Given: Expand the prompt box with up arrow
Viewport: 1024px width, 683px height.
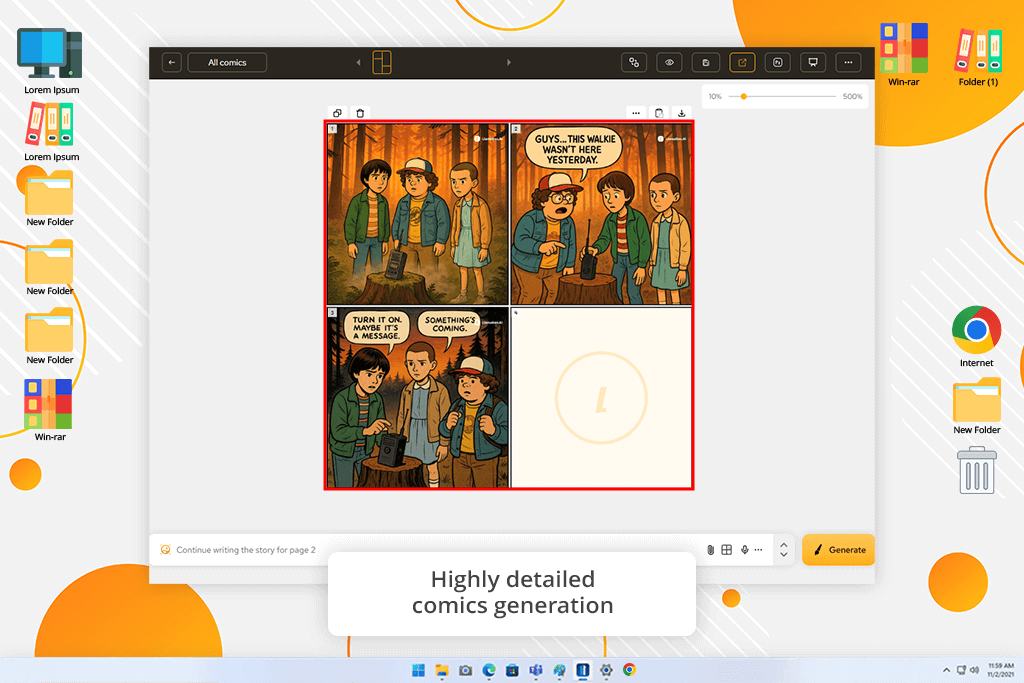Looking at the screenshot, I should pos(784,545).
